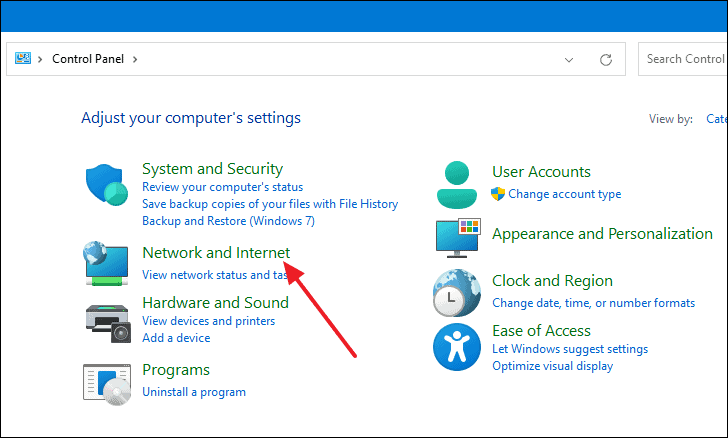Screen dimensions: 728x438
Task: Click Let Windows suggest settings
Action: click(x=570, y=349)
